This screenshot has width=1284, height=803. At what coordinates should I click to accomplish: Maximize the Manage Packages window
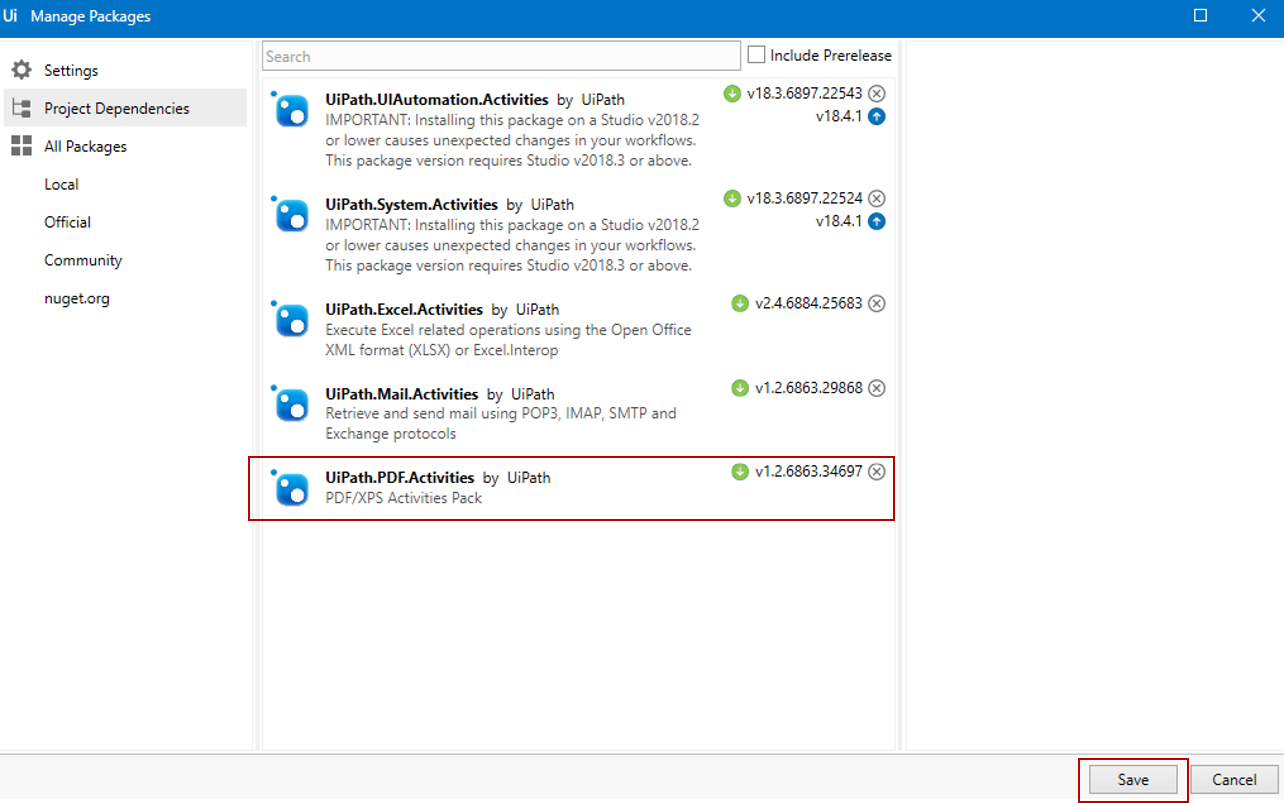pyautogui.click(x=1201, y=16)
